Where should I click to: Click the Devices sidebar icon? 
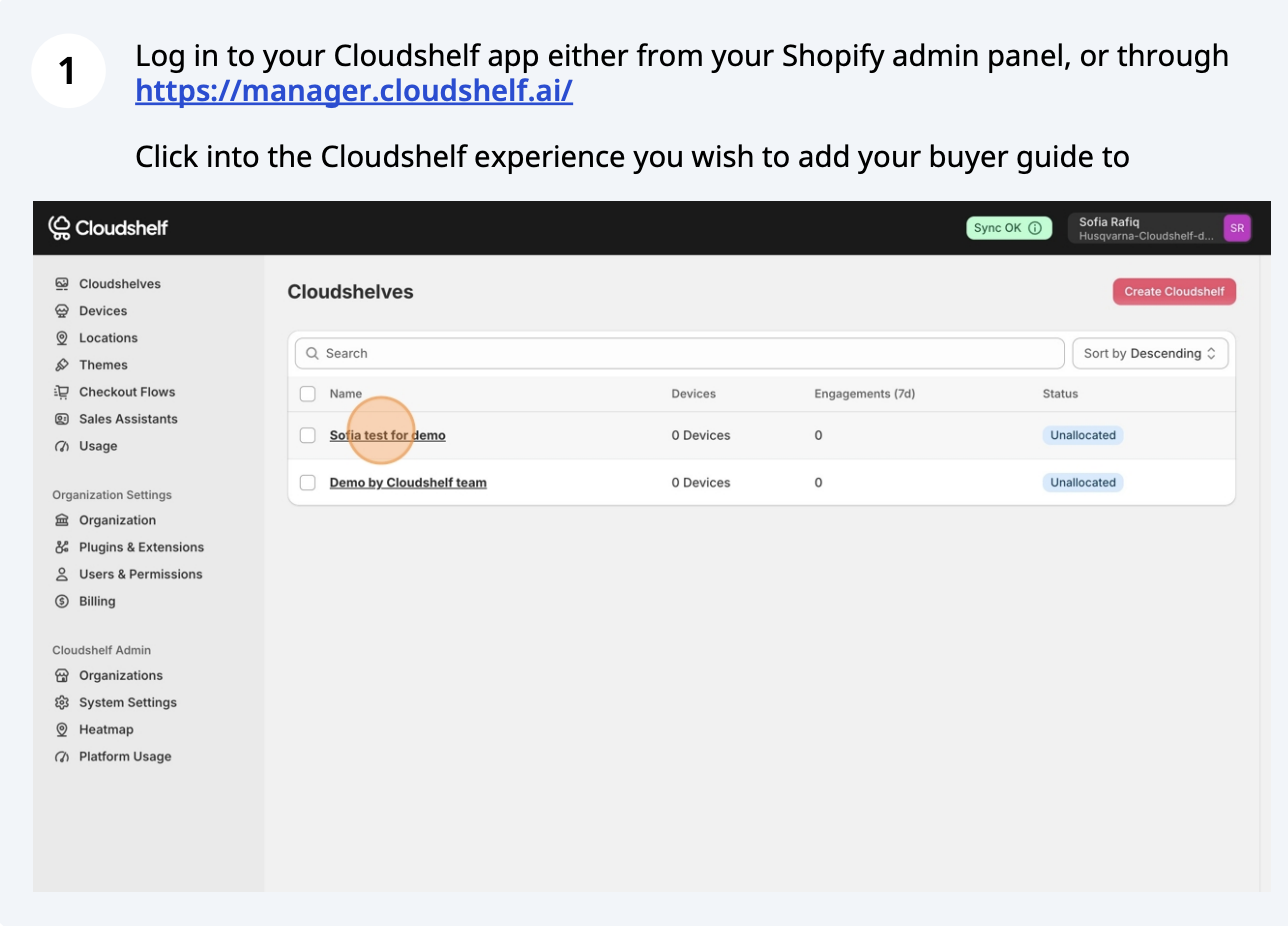[62, 311]
